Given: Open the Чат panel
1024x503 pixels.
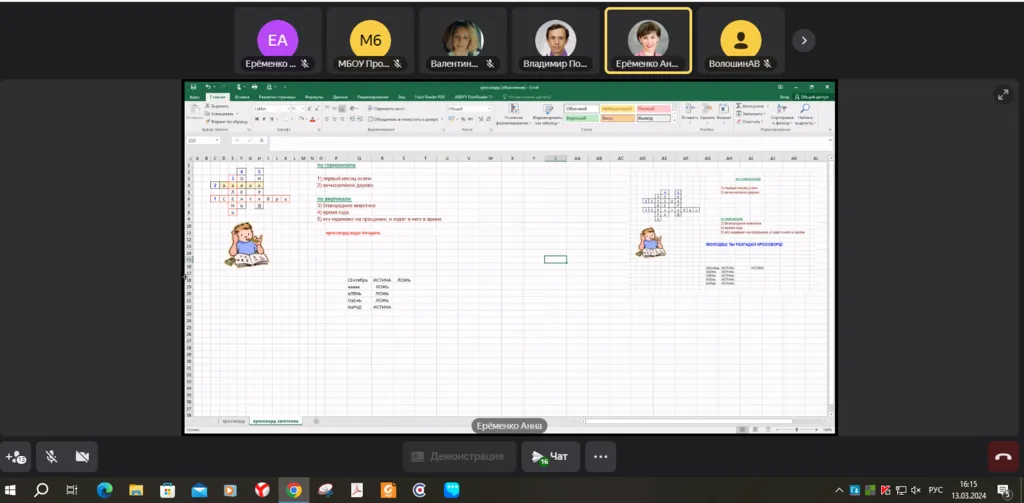Looking at the screenshot, I should [x=550, y=457].
